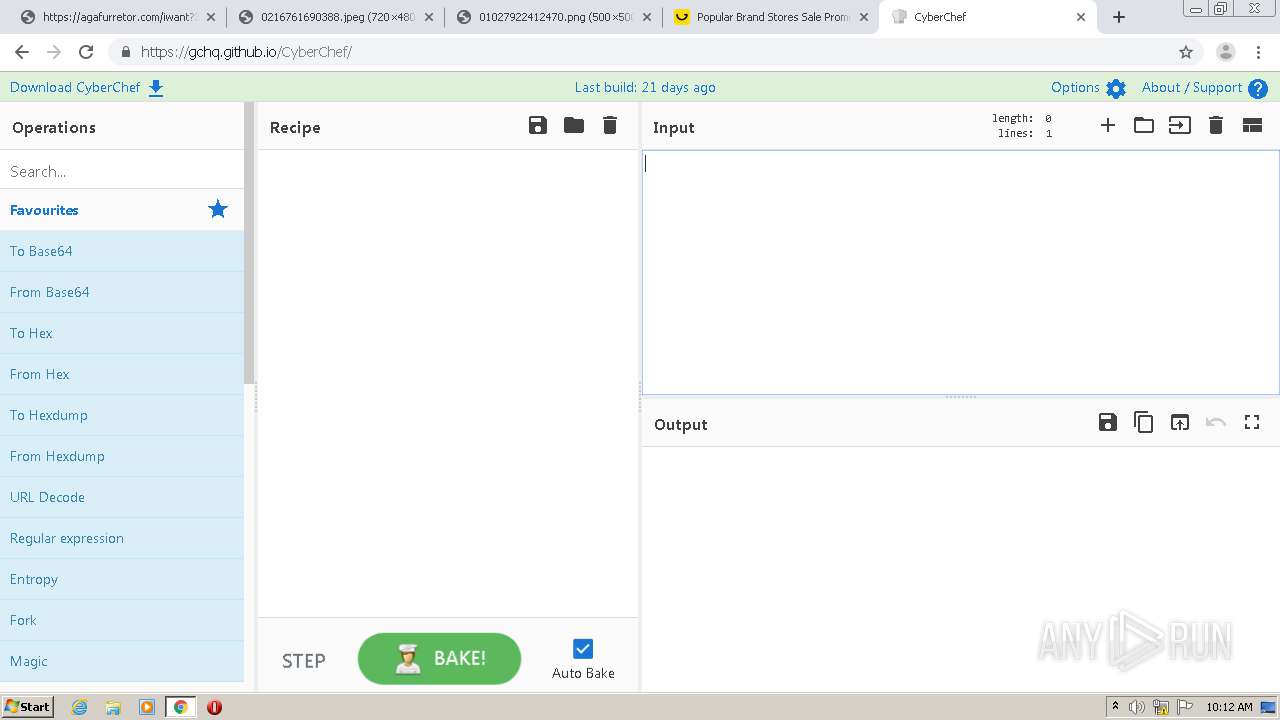1280x720 pixels.
Task: Move output to input
Action: click(1180, 422)
